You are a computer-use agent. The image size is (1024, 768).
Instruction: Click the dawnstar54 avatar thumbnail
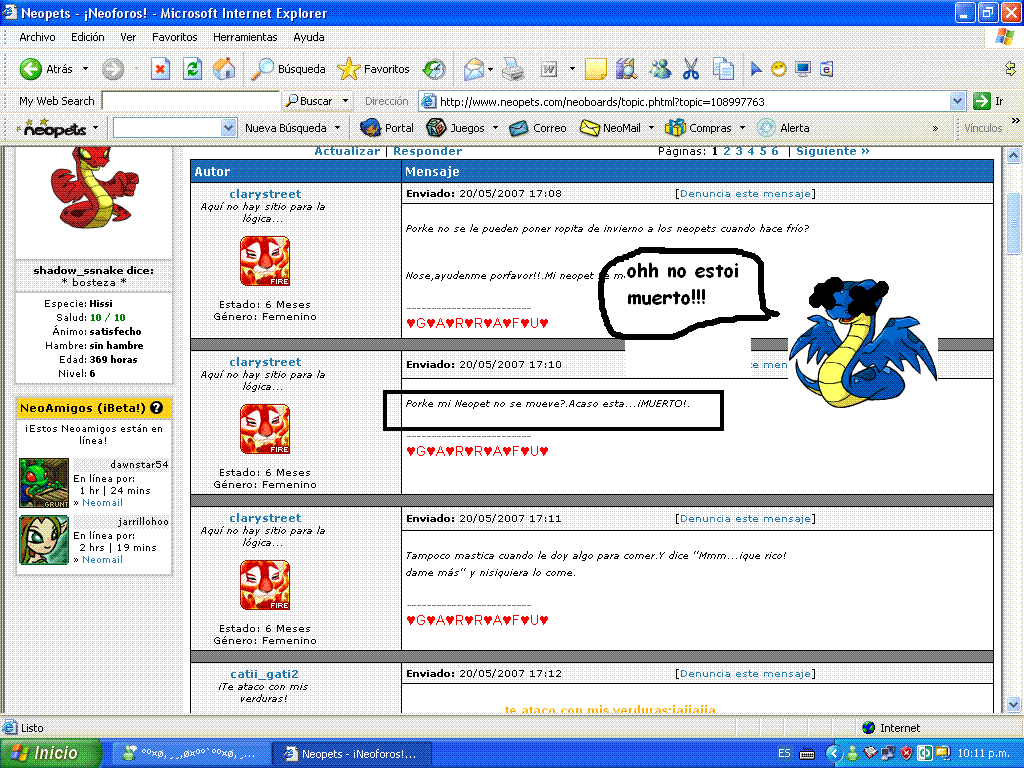44,483
